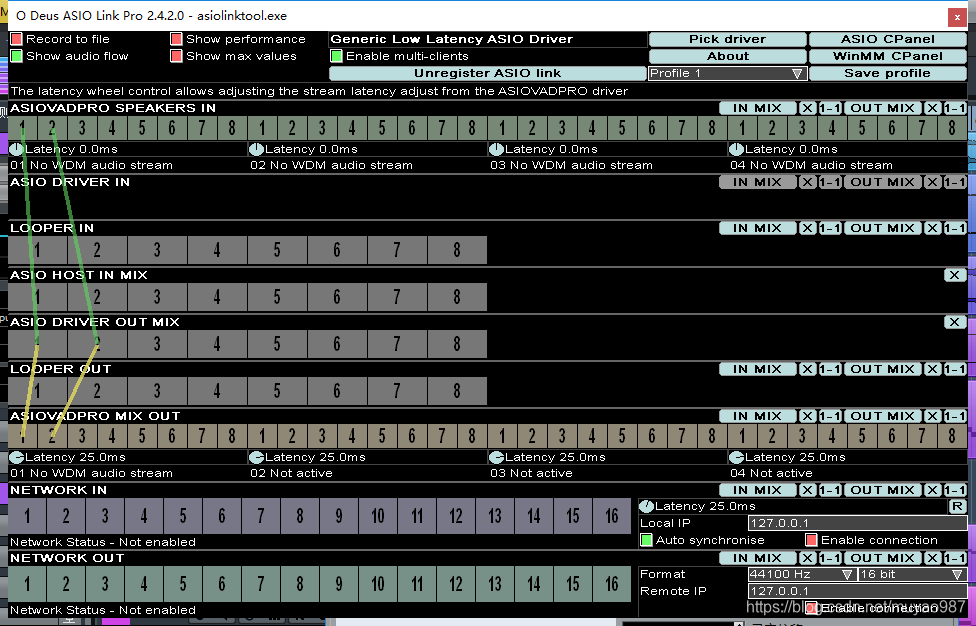Select NETWORK IN channel 16
976x626 pixels.
coord(612,516)
